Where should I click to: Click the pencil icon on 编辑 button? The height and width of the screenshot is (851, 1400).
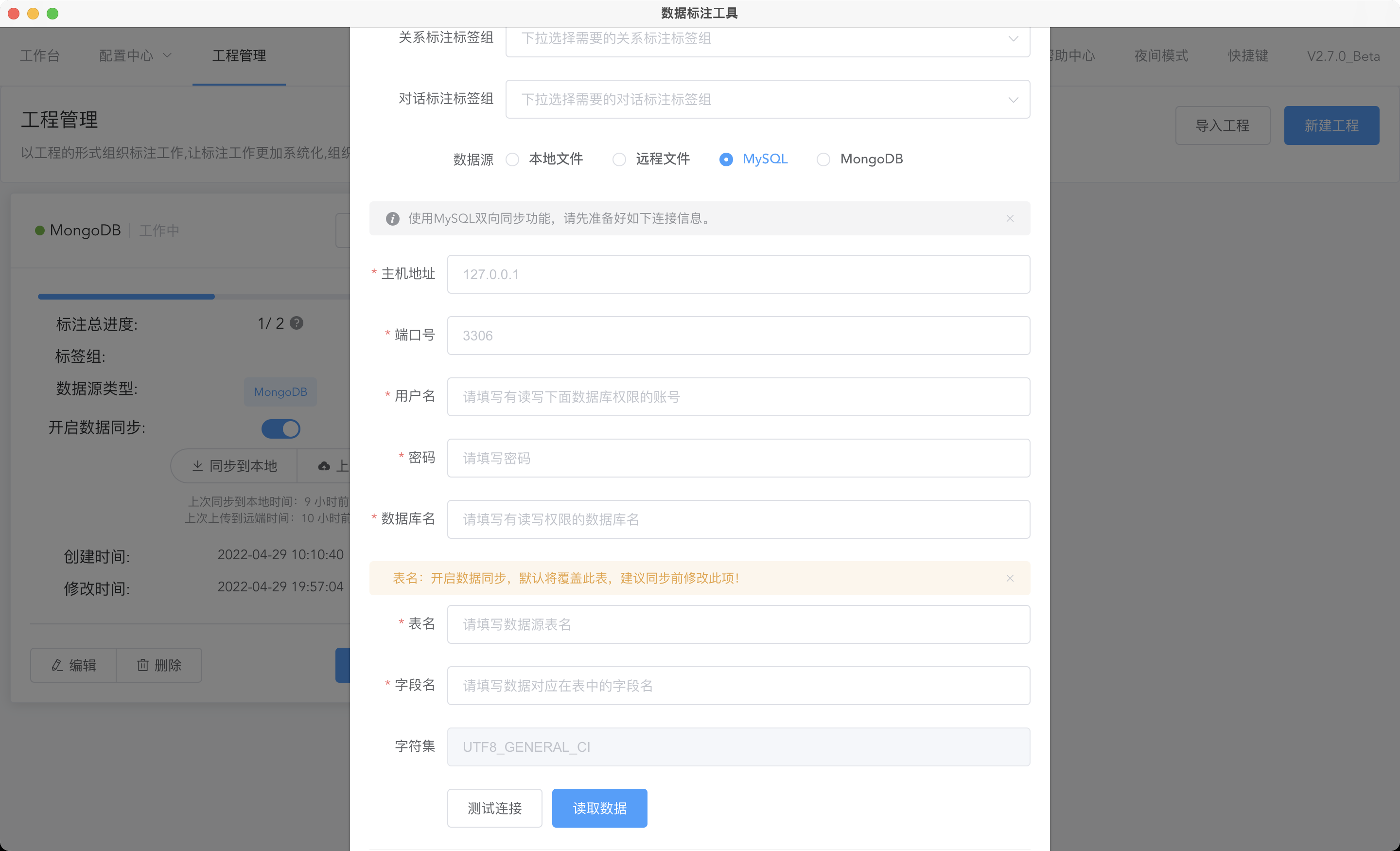pyautogui.click(x=57, y=665)
